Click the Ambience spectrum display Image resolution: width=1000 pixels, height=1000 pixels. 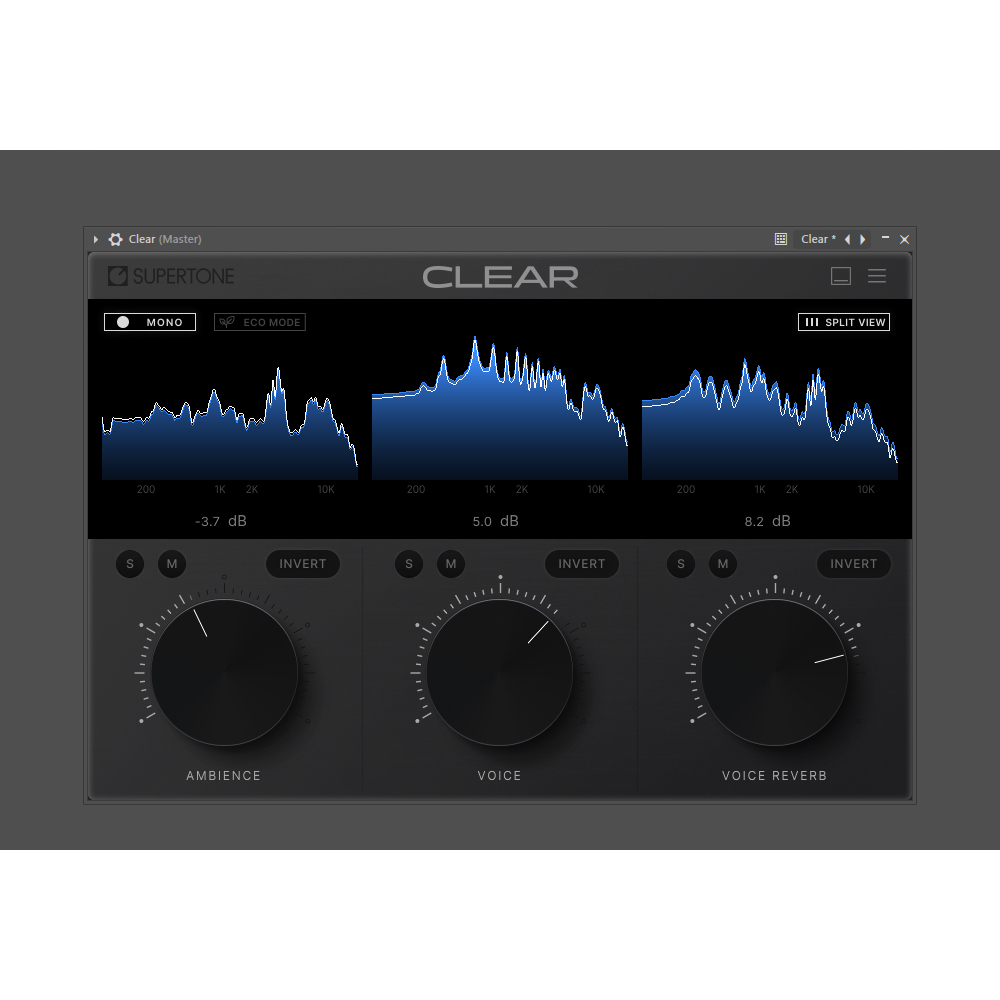coord(230,423)
